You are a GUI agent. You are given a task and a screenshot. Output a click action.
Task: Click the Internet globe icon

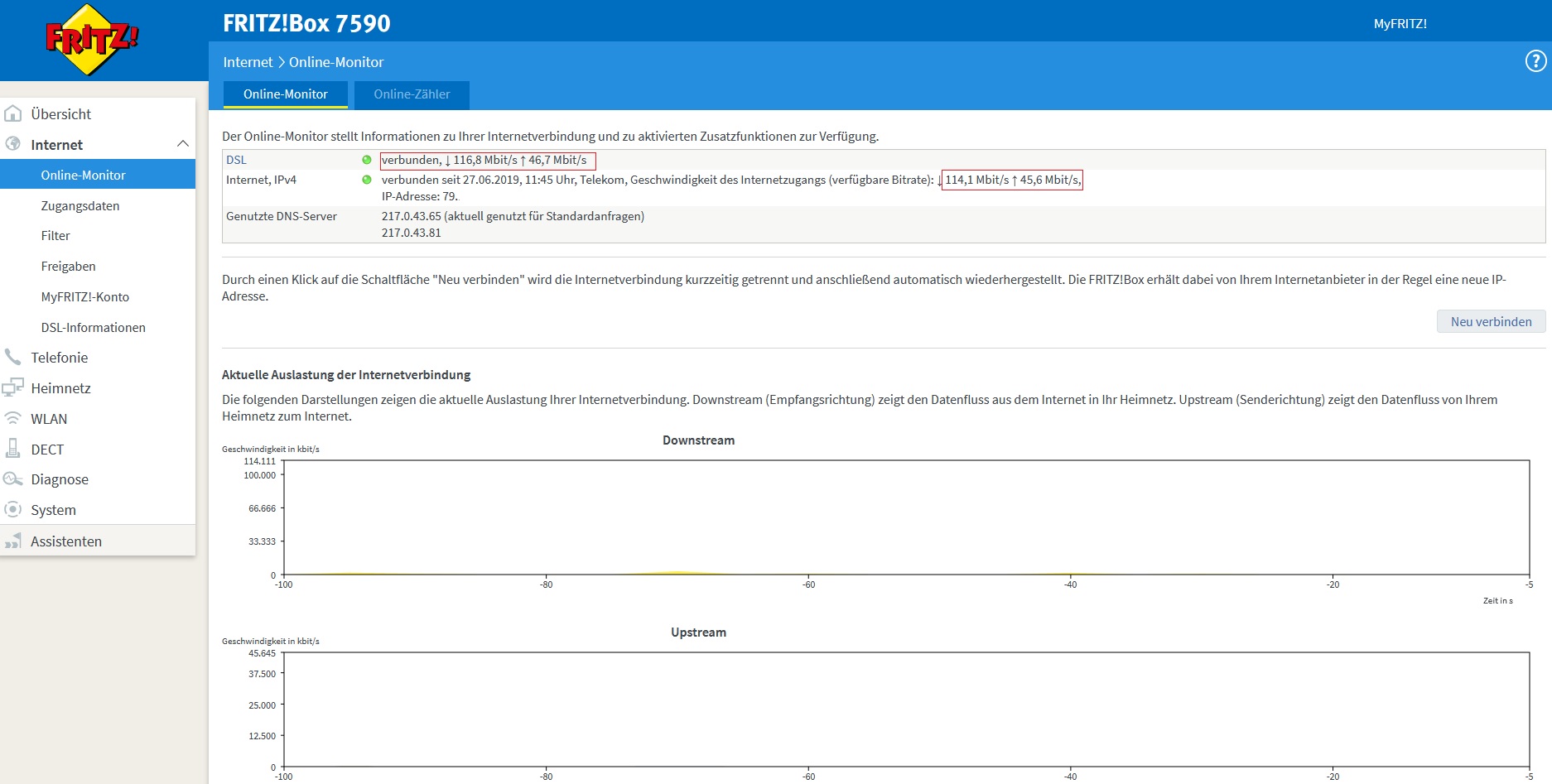click(13, 144)
